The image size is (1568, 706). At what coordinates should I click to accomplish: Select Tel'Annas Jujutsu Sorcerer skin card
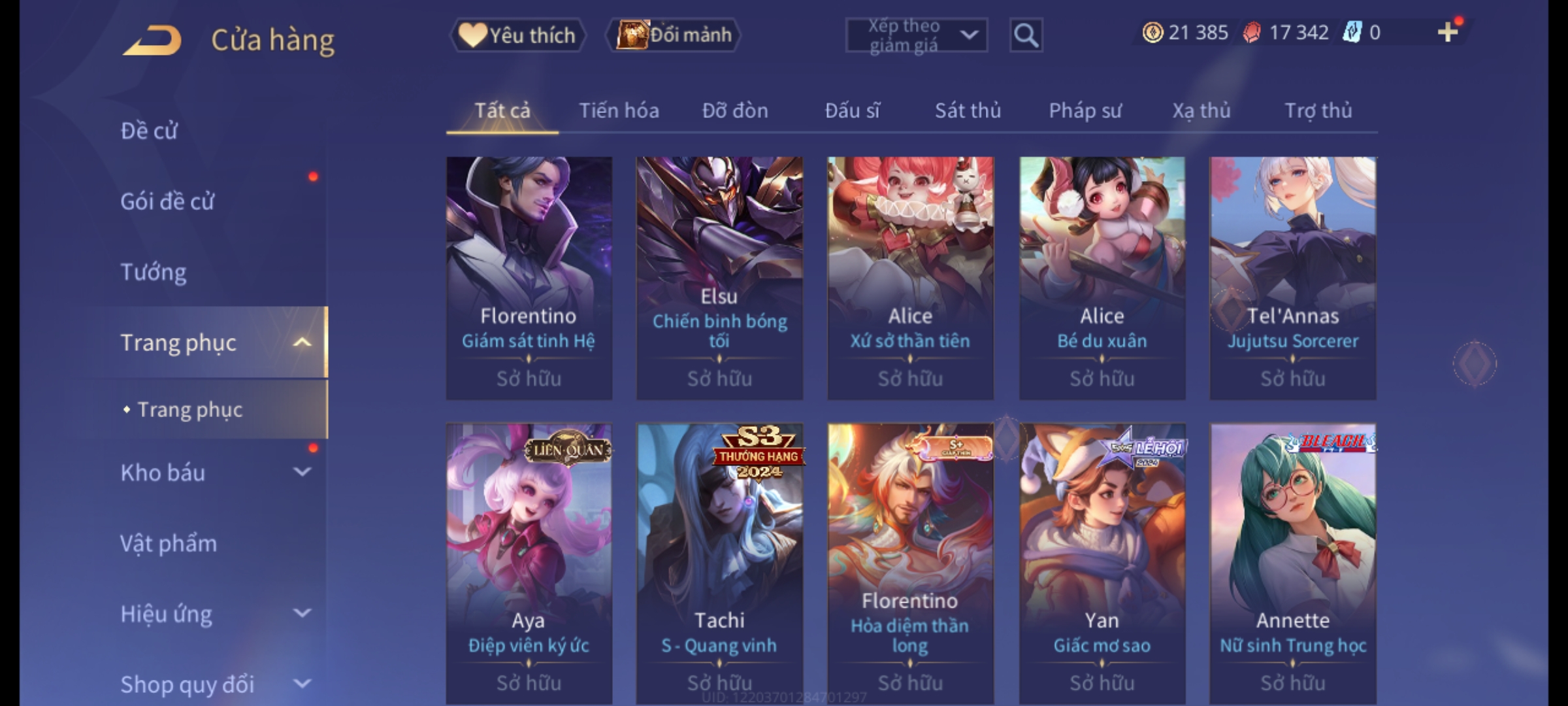(1293, 278)
